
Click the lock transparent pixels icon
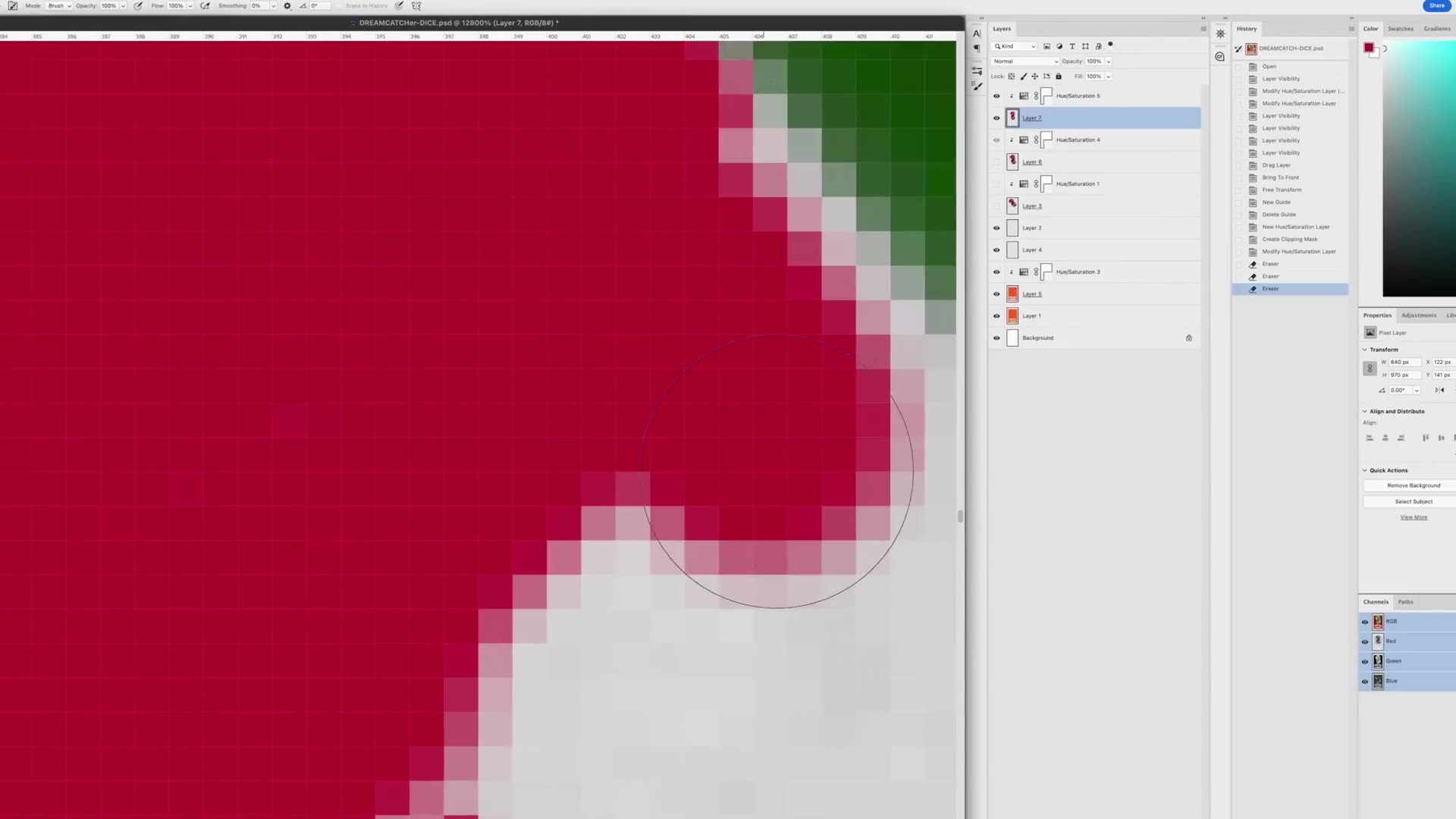(1012, 77)
